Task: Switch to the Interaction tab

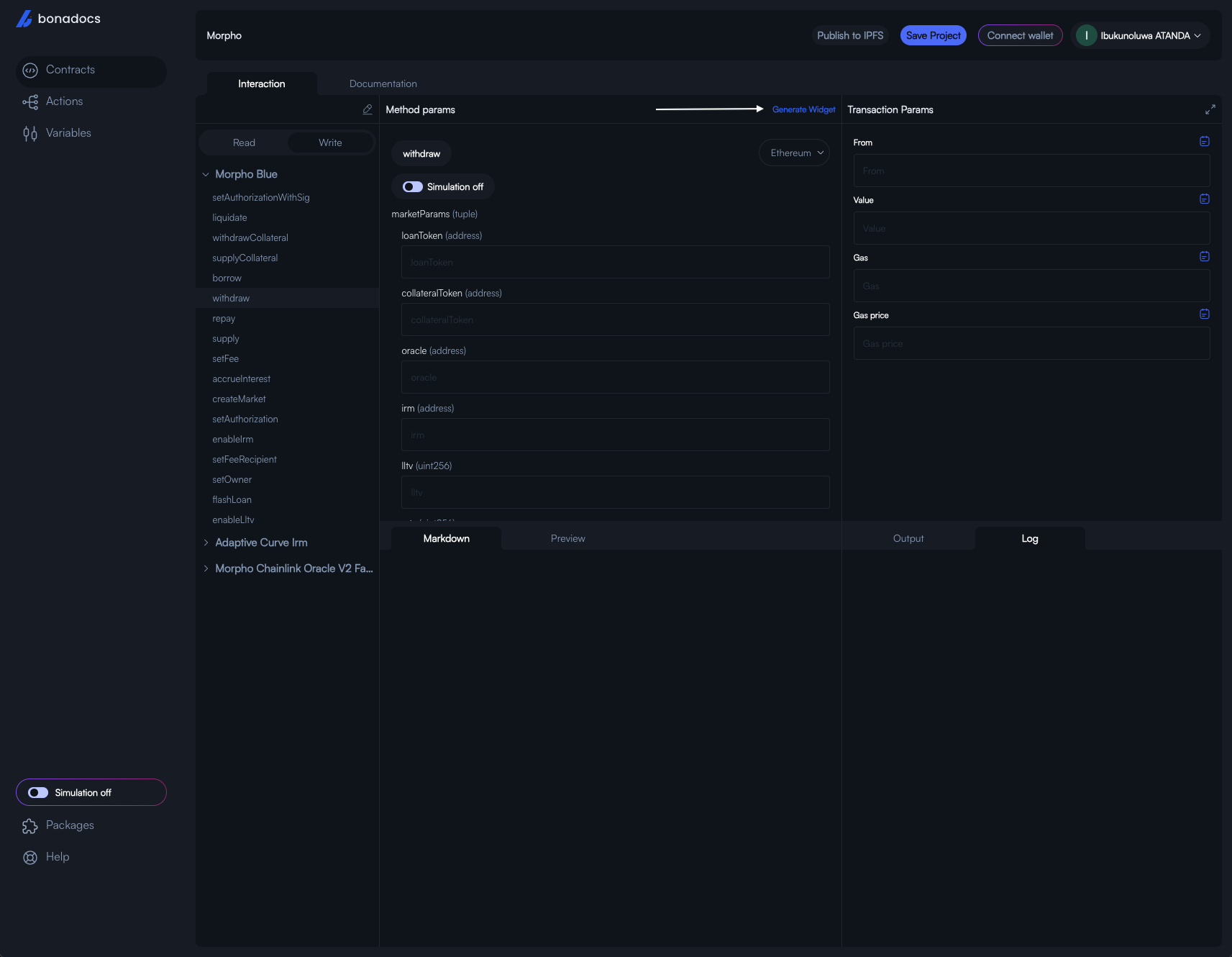Action: tap(262, 83)
